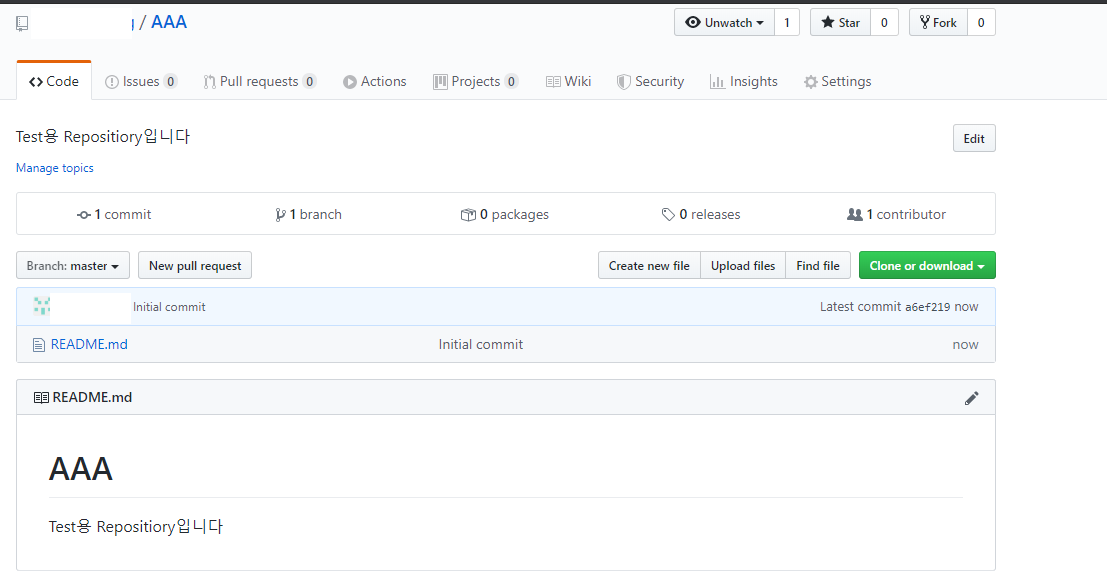Open the Initial commit message in commit bar
This screenshot has width=1107, height=572.
click(x=169, y=307)
